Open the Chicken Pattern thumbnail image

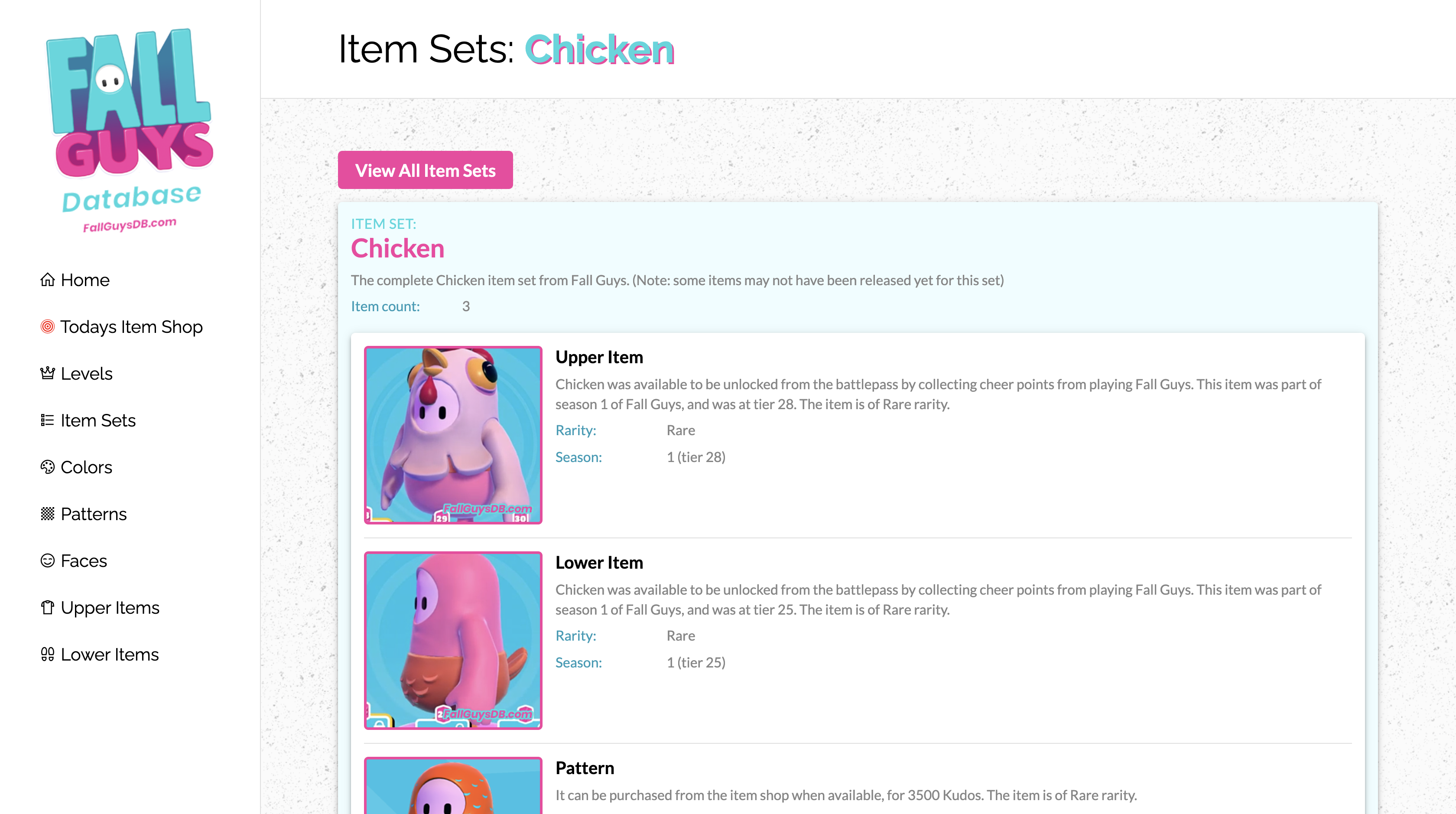coord(453,787)
